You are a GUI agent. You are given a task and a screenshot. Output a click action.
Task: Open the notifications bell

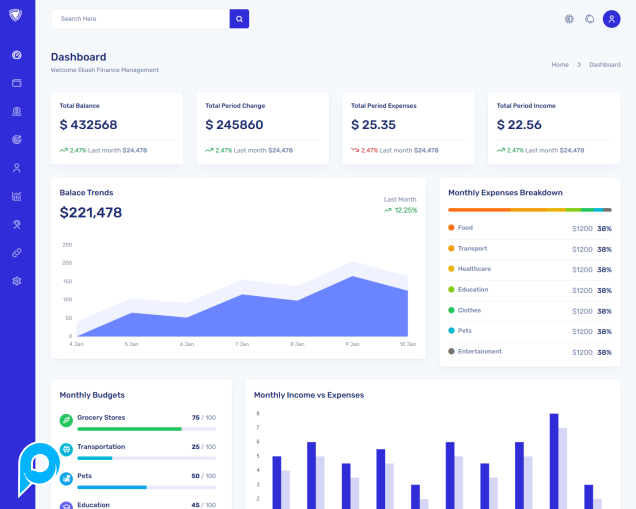[x=590, y=19]
